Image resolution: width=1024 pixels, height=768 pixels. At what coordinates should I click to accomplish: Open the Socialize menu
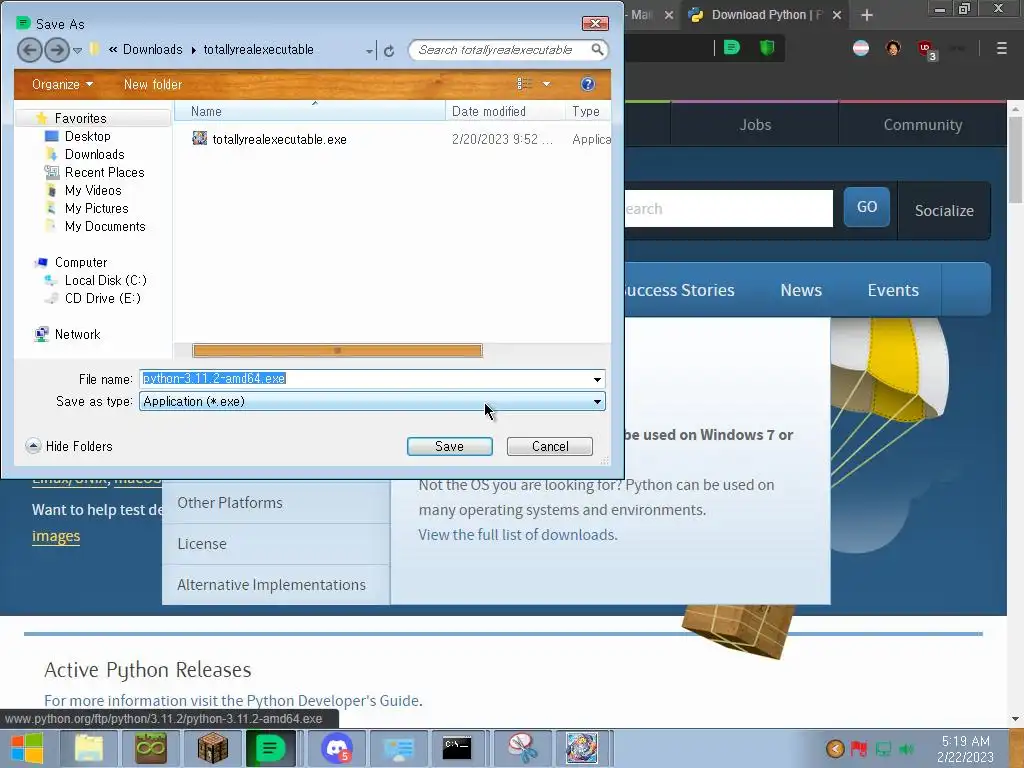pos(944,210)
